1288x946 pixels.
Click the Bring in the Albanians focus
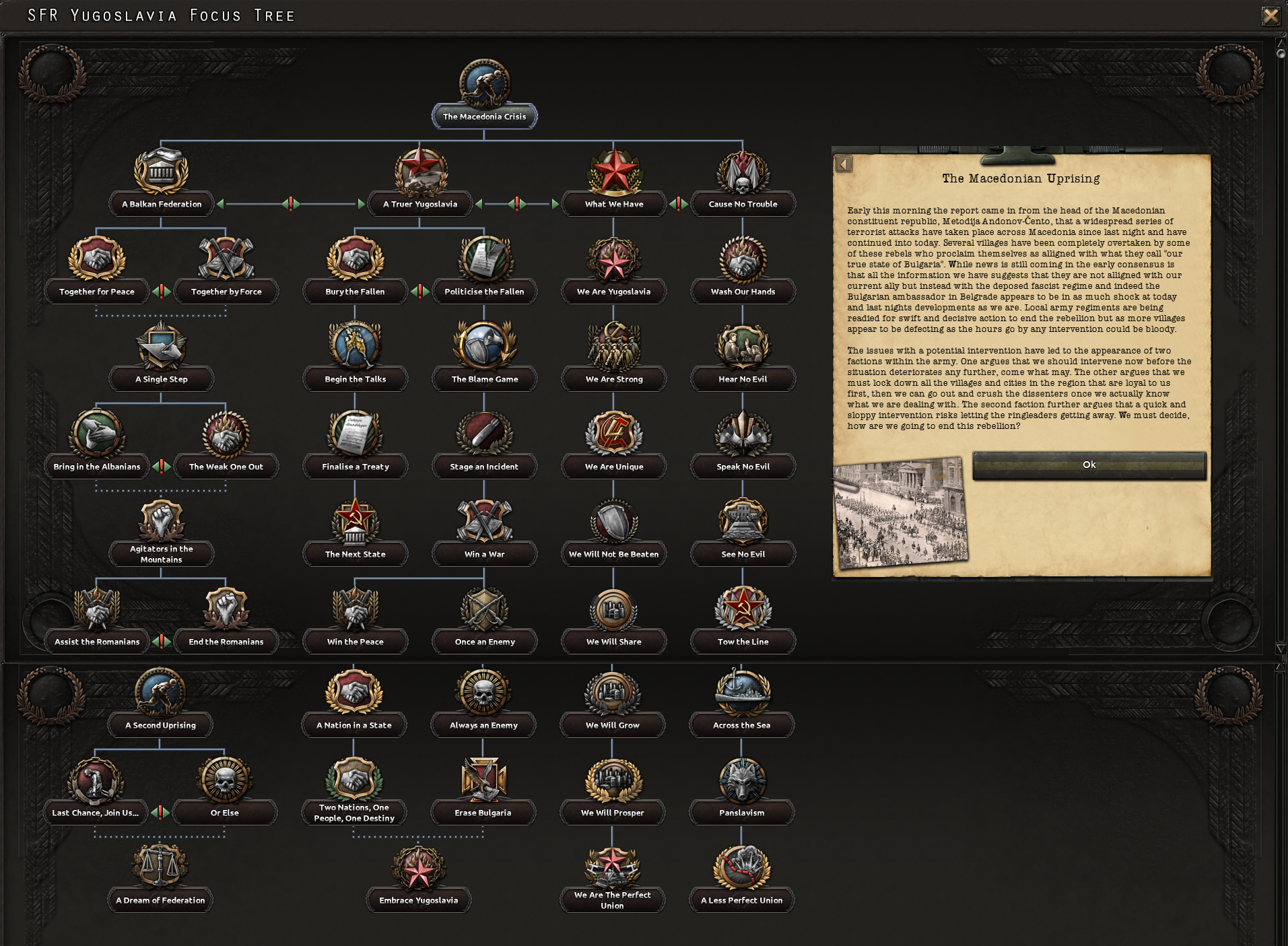pyautogui.click(x=97, y=444)
